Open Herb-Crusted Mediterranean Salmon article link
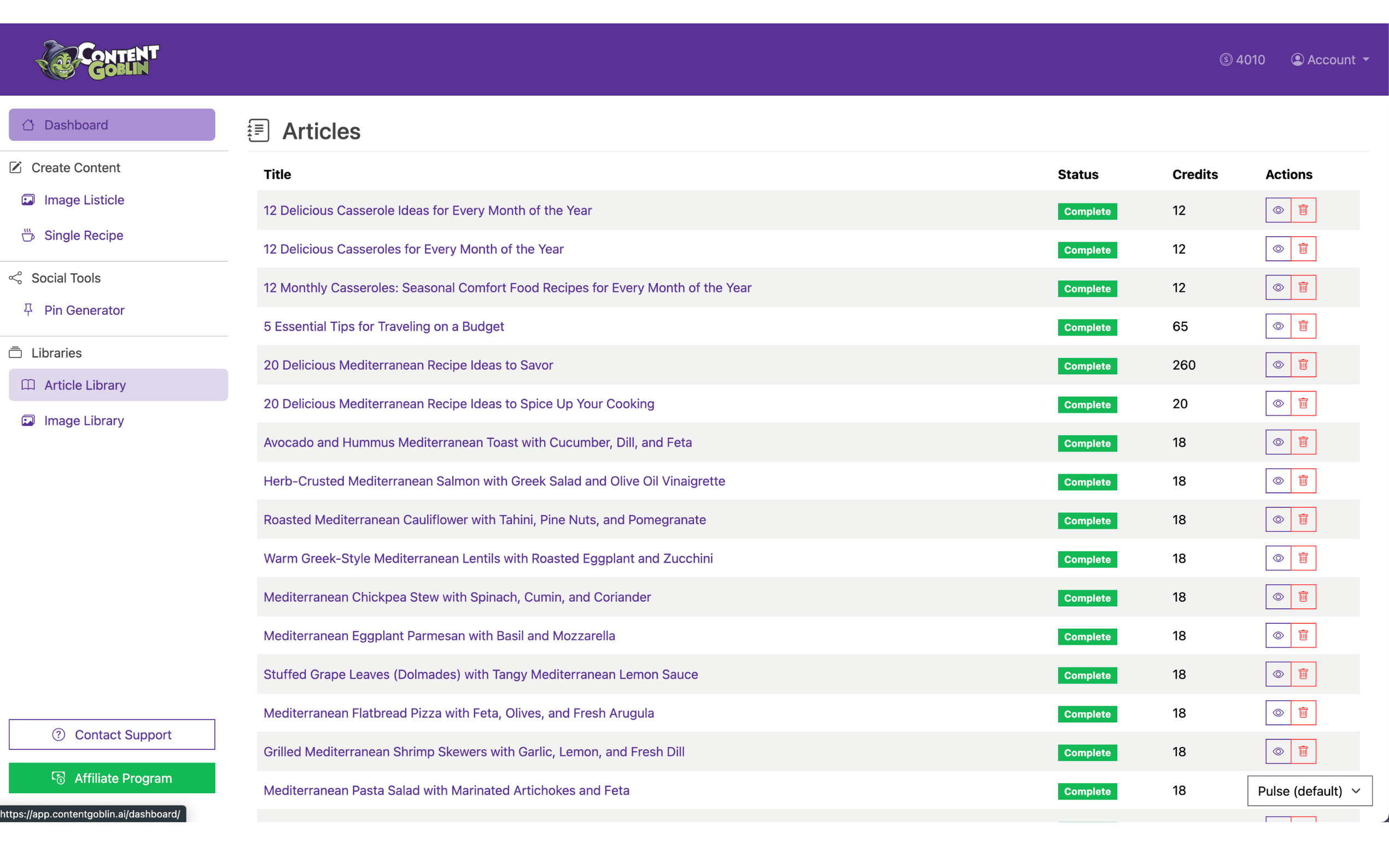This screenshot has width=1389, height=868. pyautogui.click(x=494, y=481)
